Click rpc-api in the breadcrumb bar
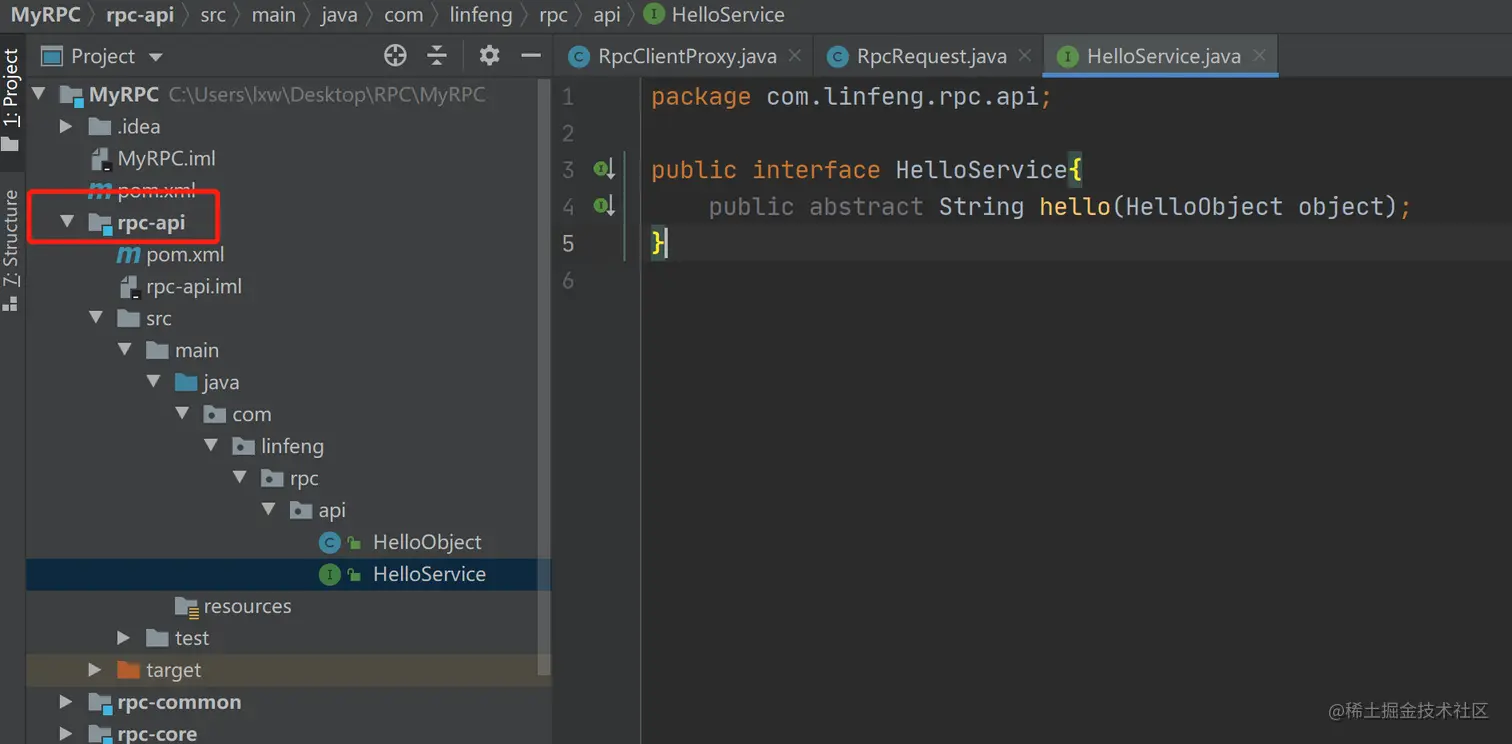This screenshot has width=1512, height=744. [x=140, y=15]
